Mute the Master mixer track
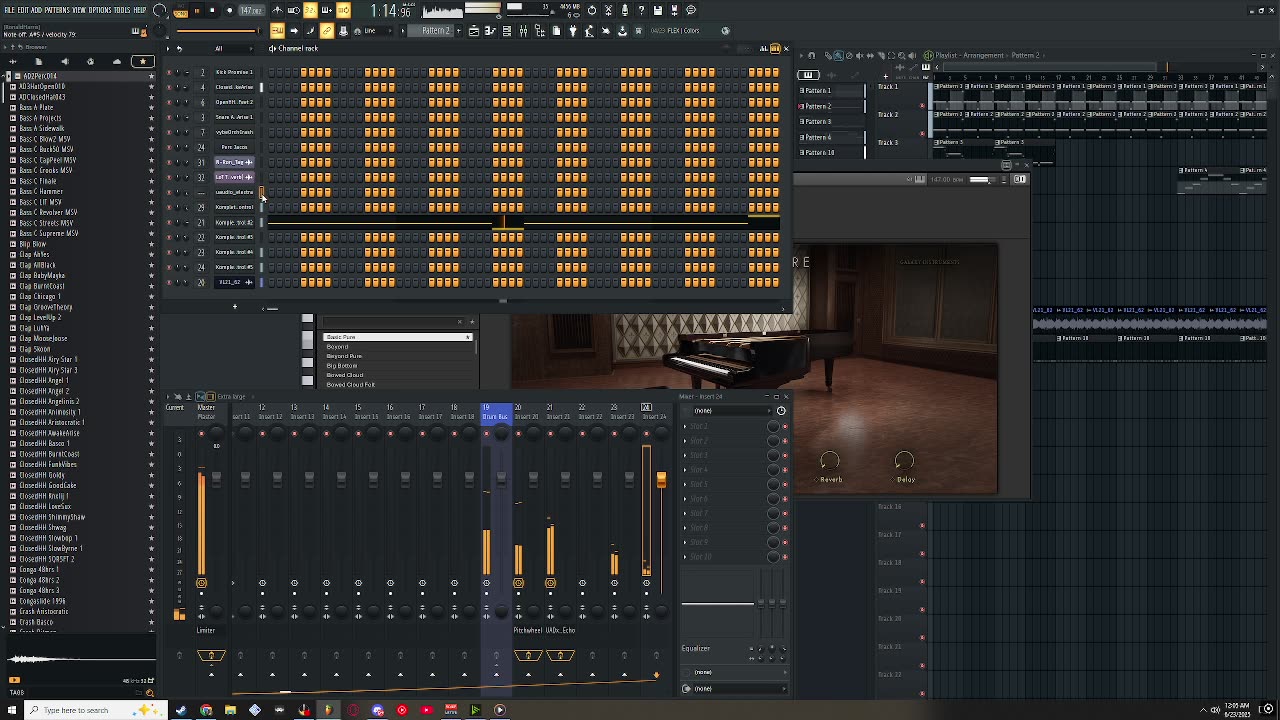 (201, 434)
